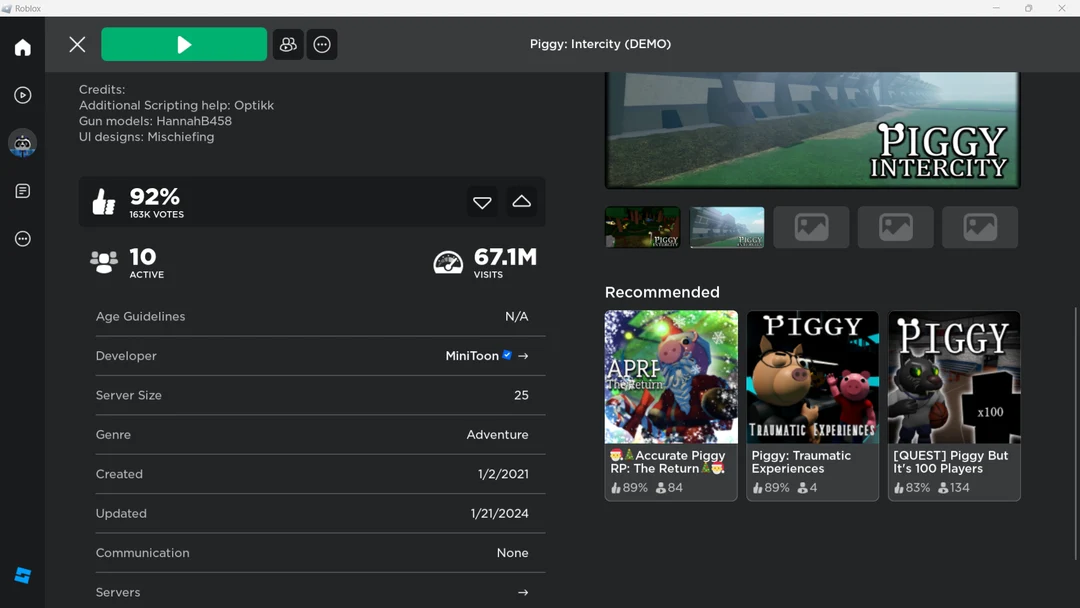Open the three-dot options menu beside Play
The image size is (1080, 608).
click(322, 44)
